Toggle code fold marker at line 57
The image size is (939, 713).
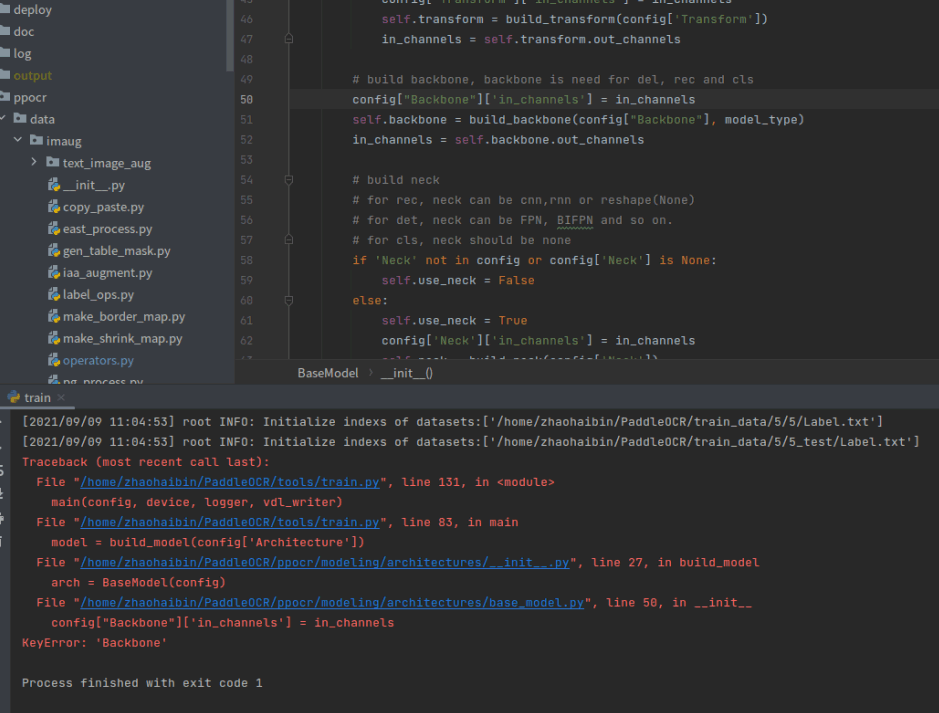tap(289, 240)
